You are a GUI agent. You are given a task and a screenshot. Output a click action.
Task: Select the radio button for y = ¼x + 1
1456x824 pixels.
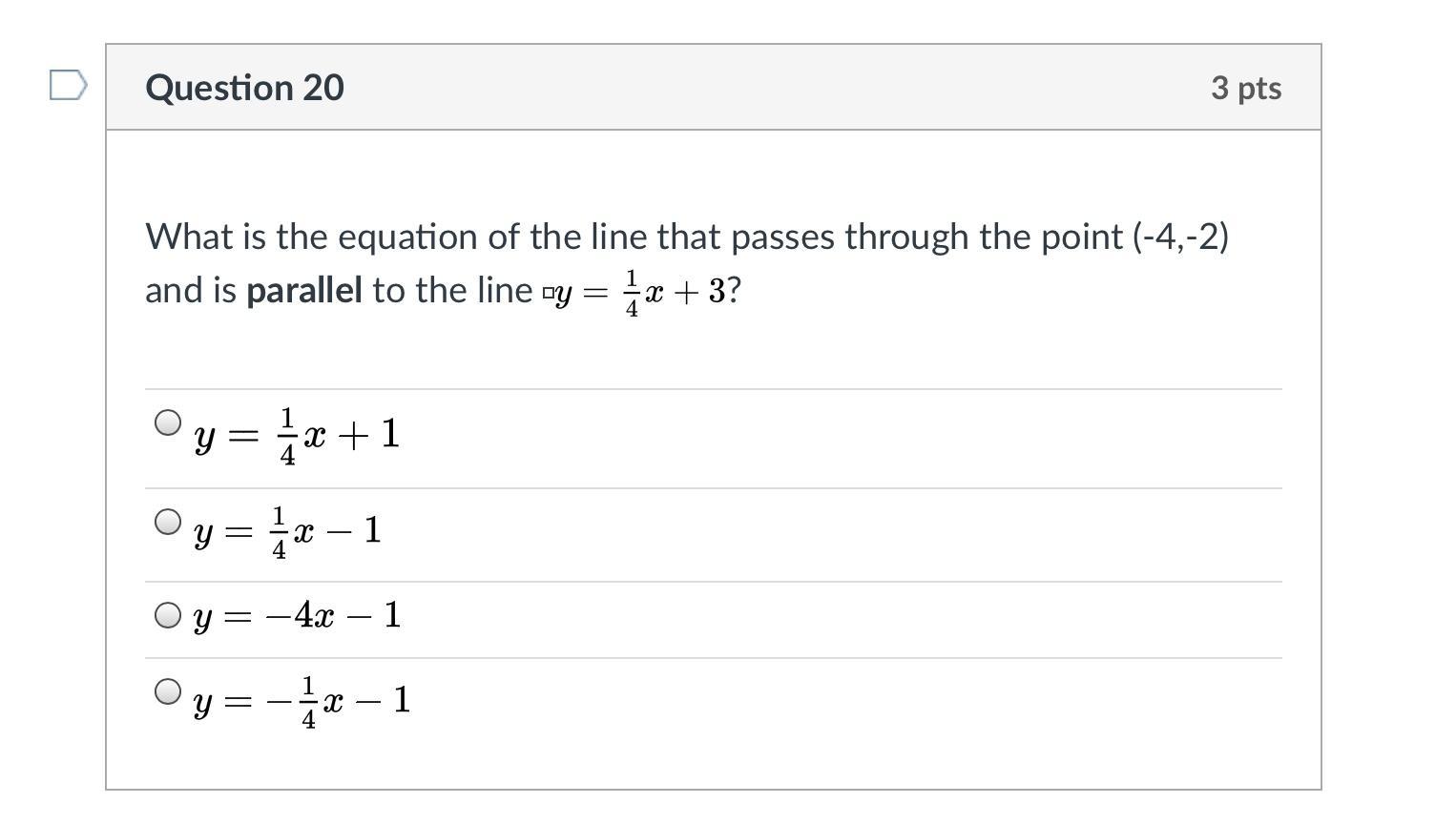(x=168, y=422)
